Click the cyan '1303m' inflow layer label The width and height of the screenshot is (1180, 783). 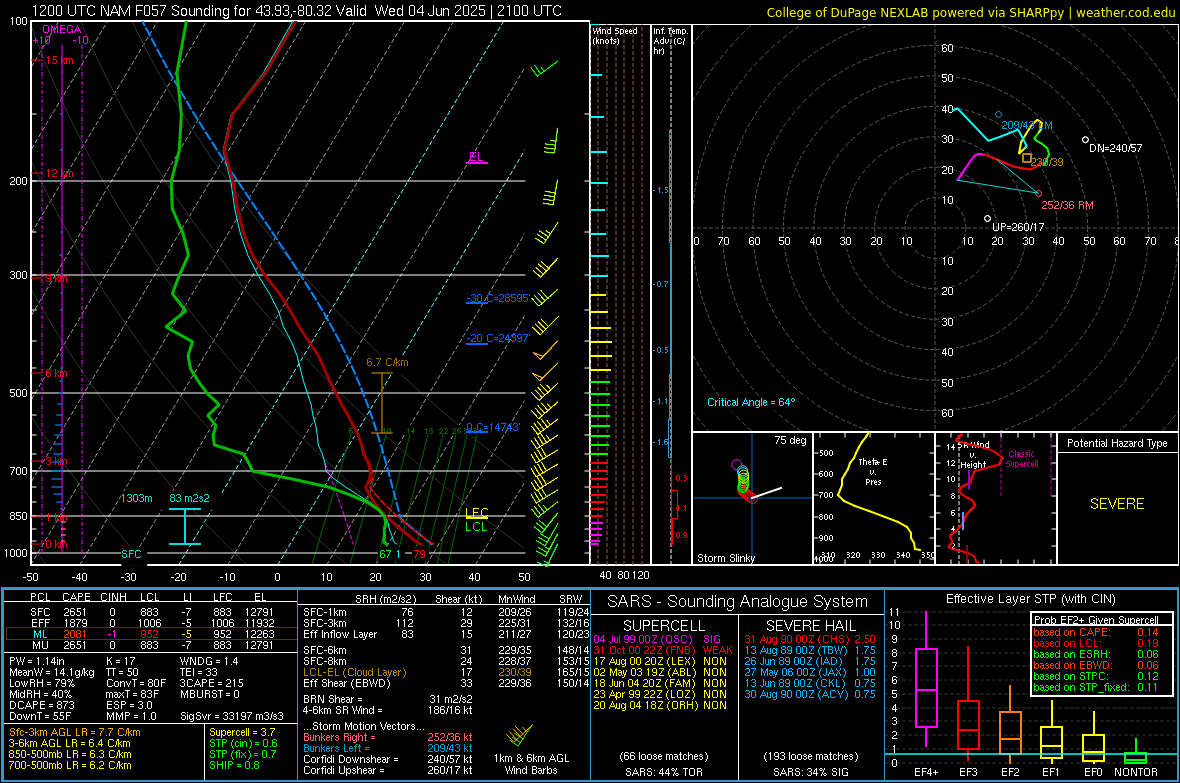[136, 498]
